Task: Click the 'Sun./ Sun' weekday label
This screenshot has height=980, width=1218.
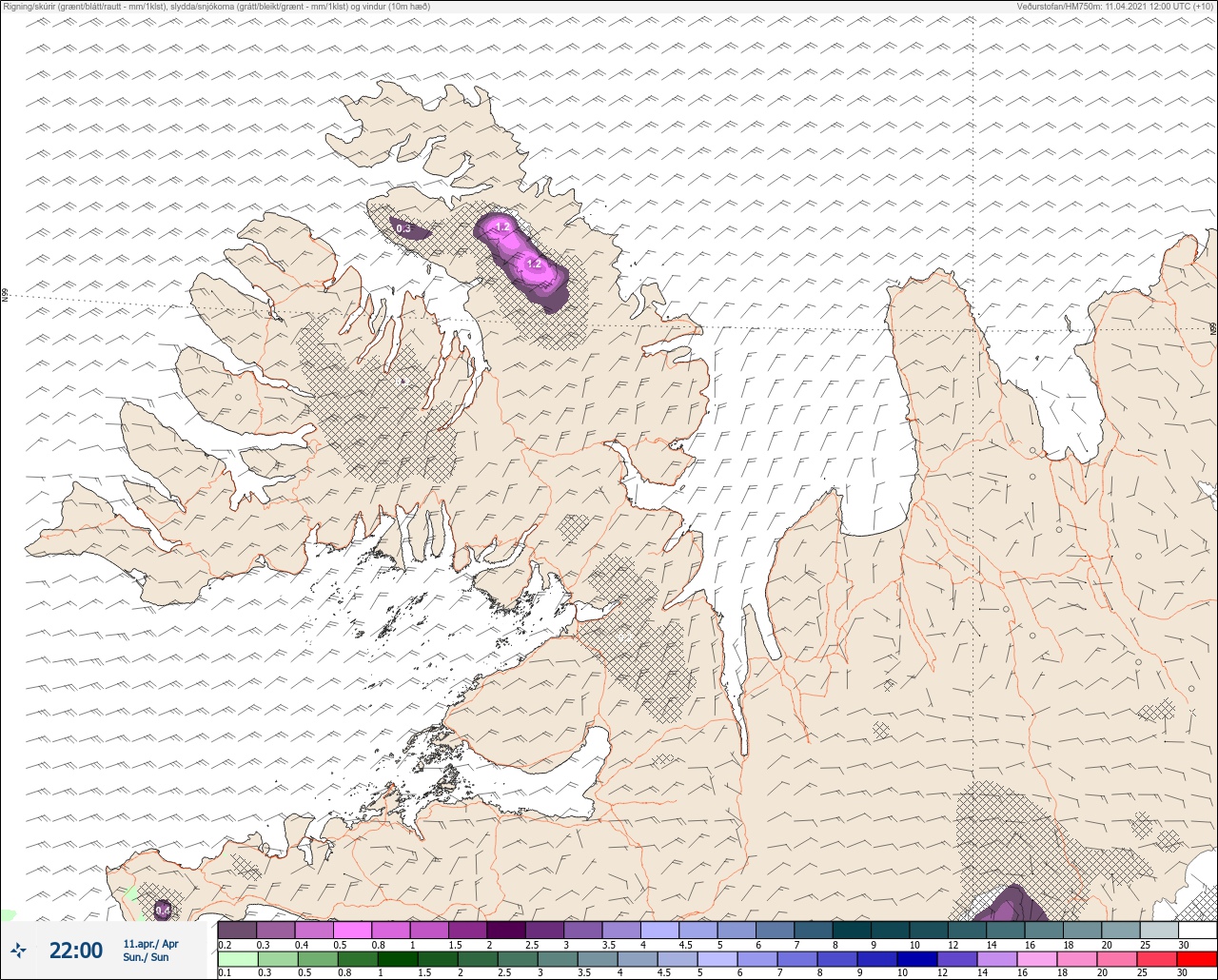Action: coord(146,957)
